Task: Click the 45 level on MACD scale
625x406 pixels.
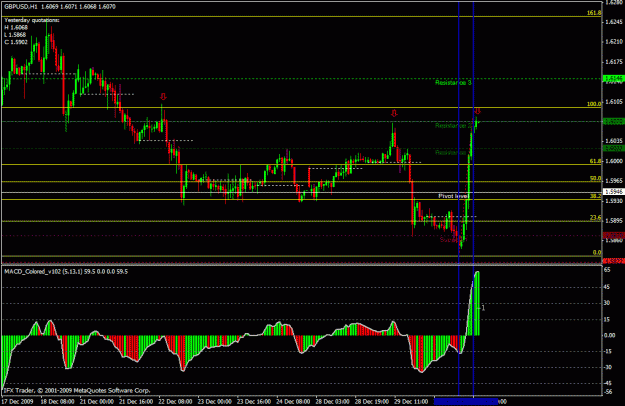Action: [607, 287]
